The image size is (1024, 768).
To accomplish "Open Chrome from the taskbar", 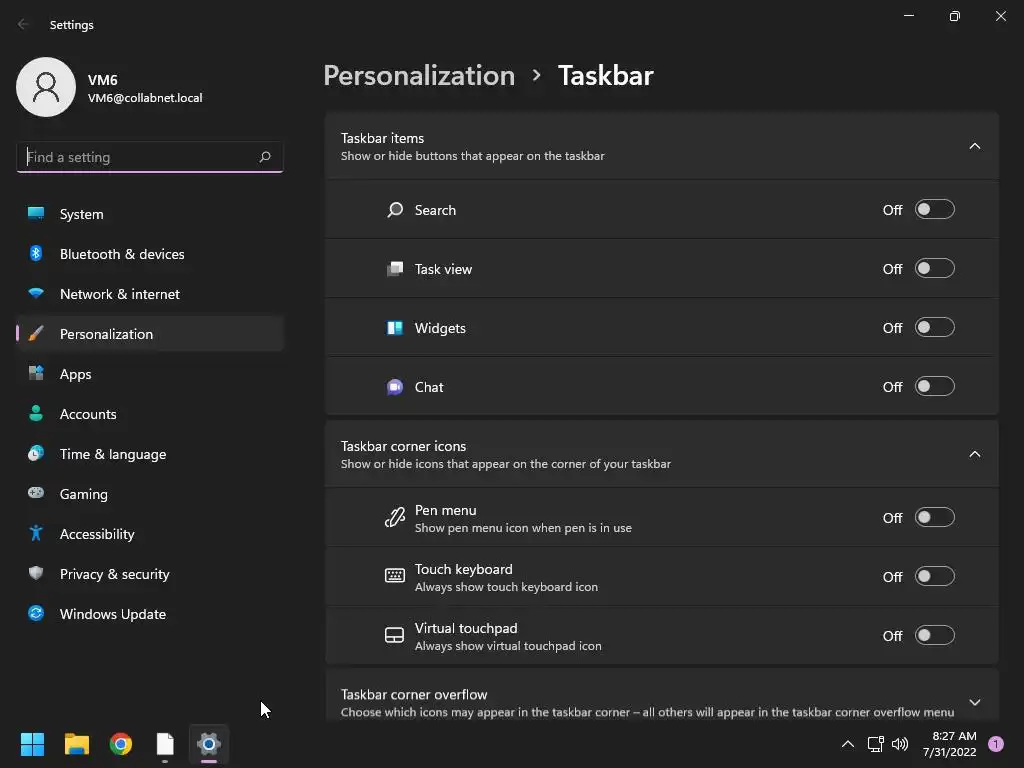I will [121, 744].
